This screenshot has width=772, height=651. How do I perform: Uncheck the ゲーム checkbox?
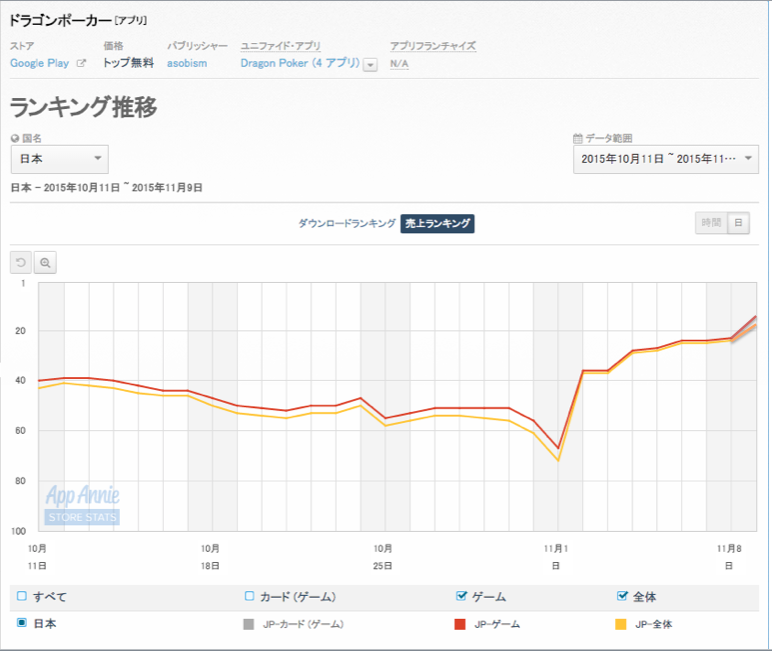point(461,596)
